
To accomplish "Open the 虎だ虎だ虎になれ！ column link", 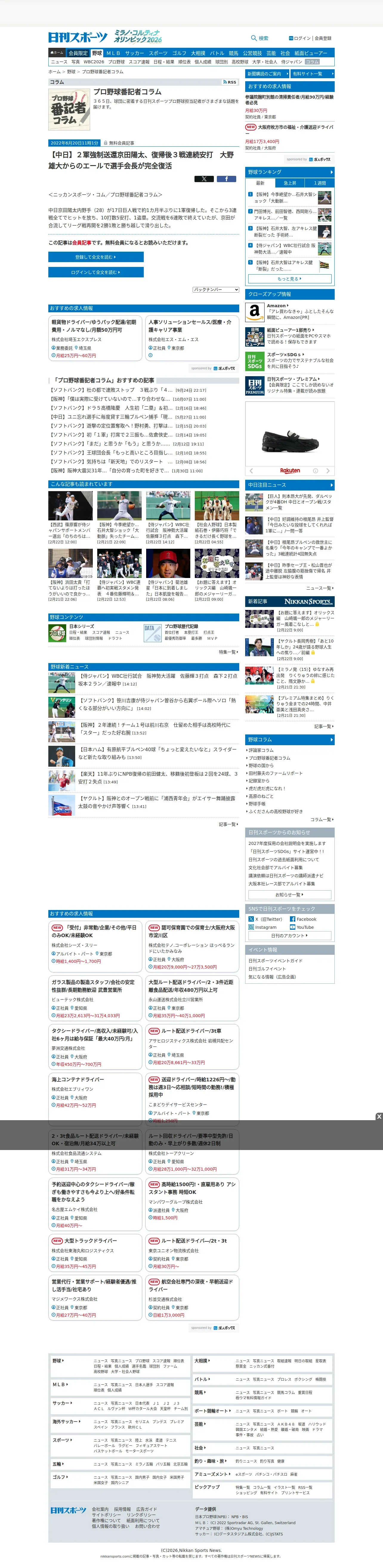I will click(x=267, y=788).
